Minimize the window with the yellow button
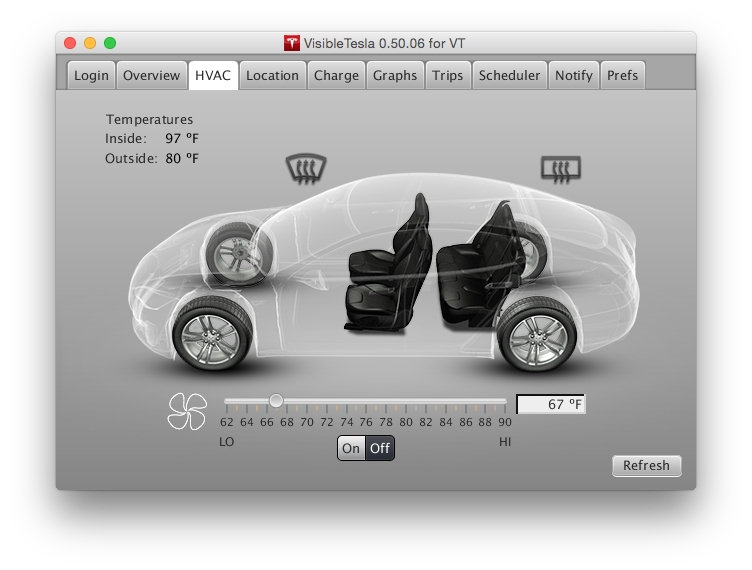This screenshot has width=752, height=570. [90, 43]
